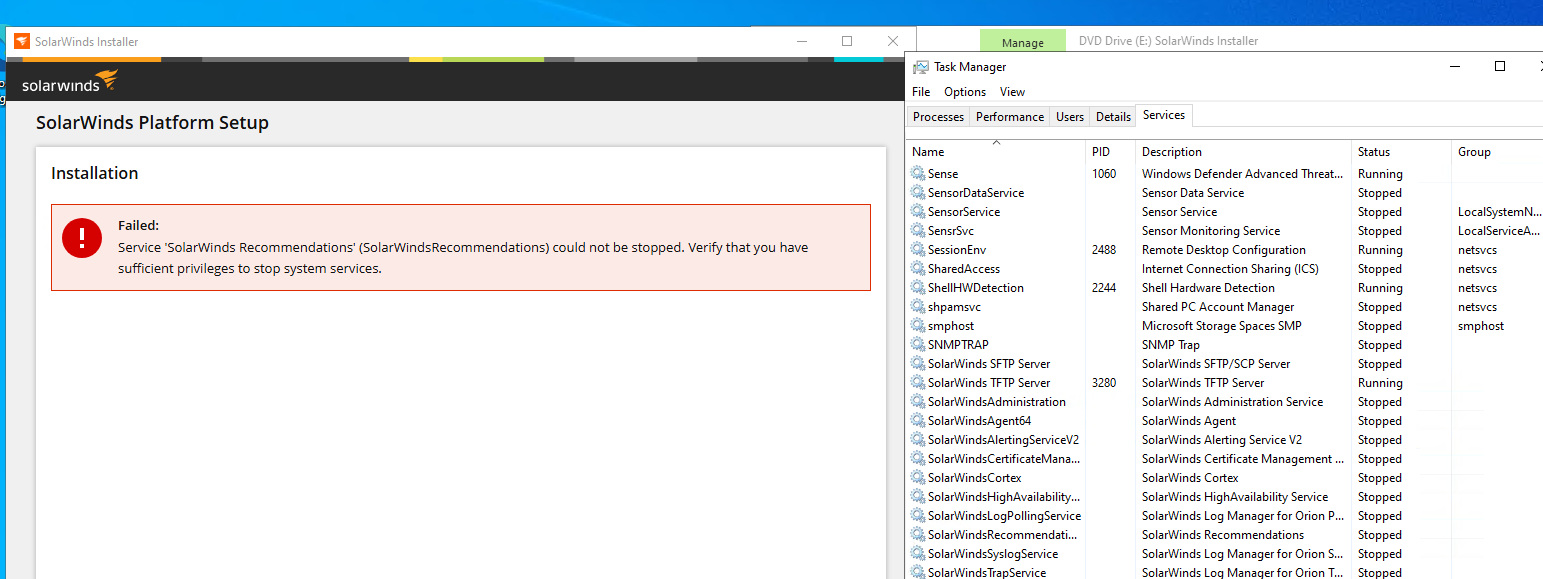
Task: Click the Internet Connection Sharing (ICS) description
Action: (x=1230, y=269)
